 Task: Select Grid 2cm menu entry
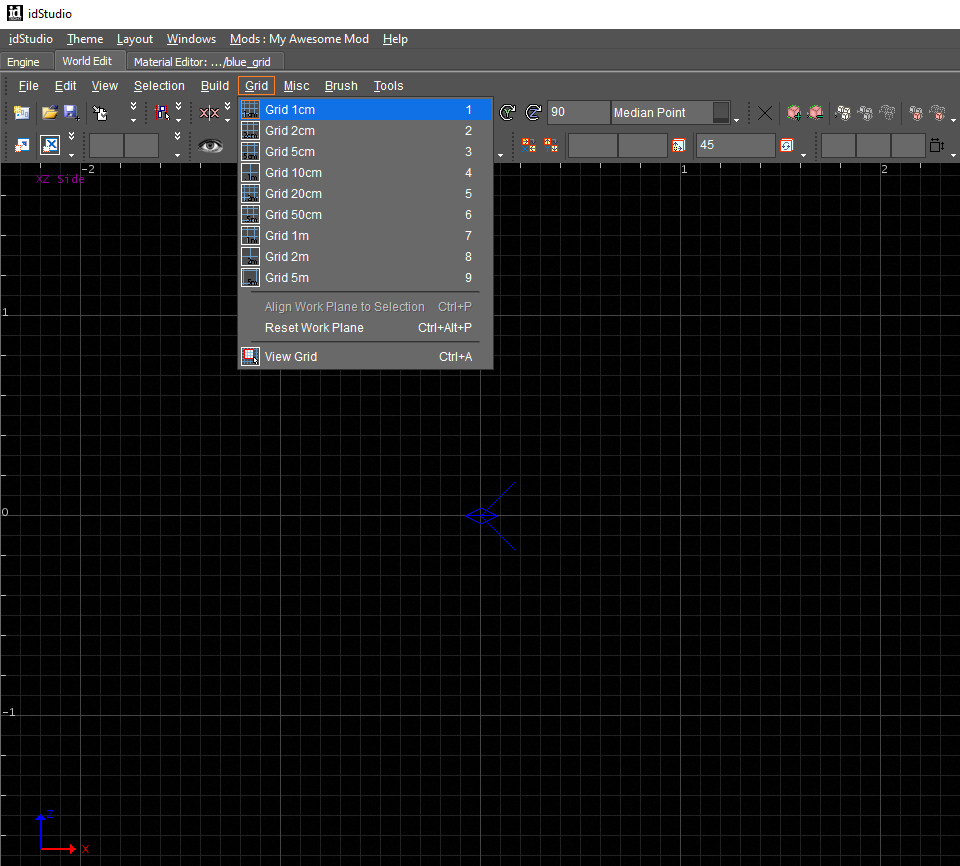366,130
